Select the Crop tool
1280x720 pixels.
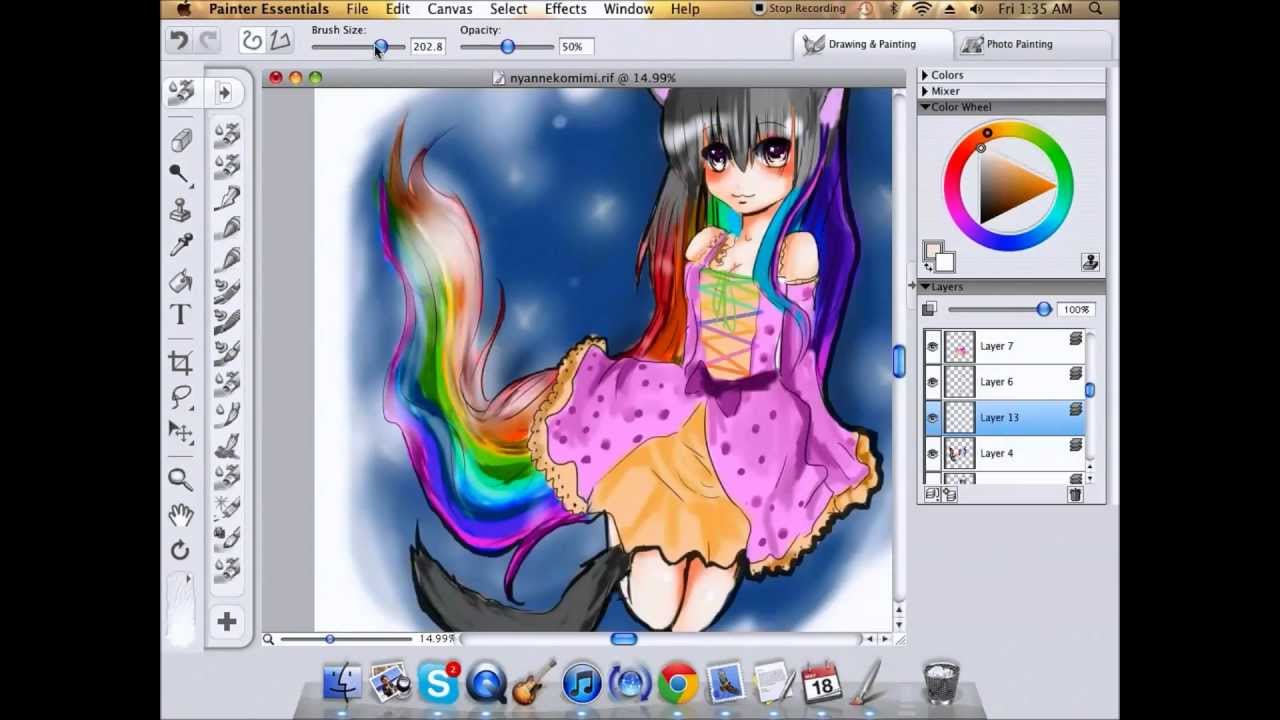pyautogui.click(x=181, y=362)
